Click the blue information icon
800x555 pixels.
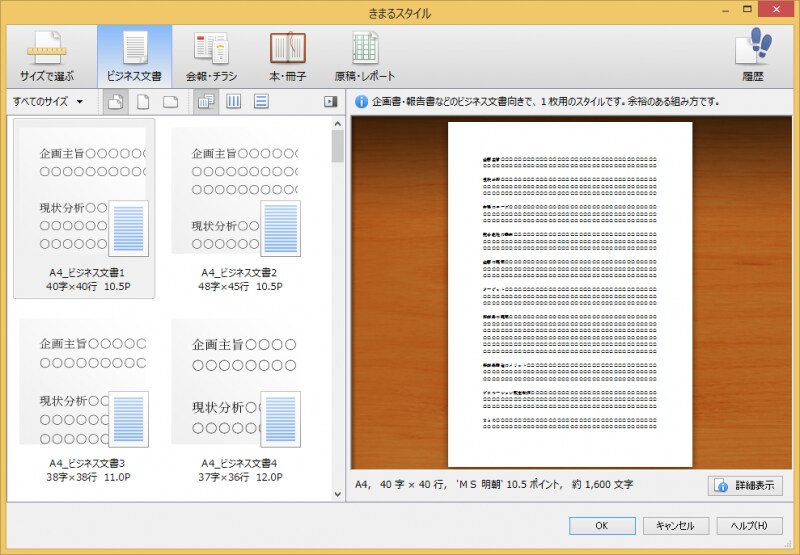coord(361,102)
